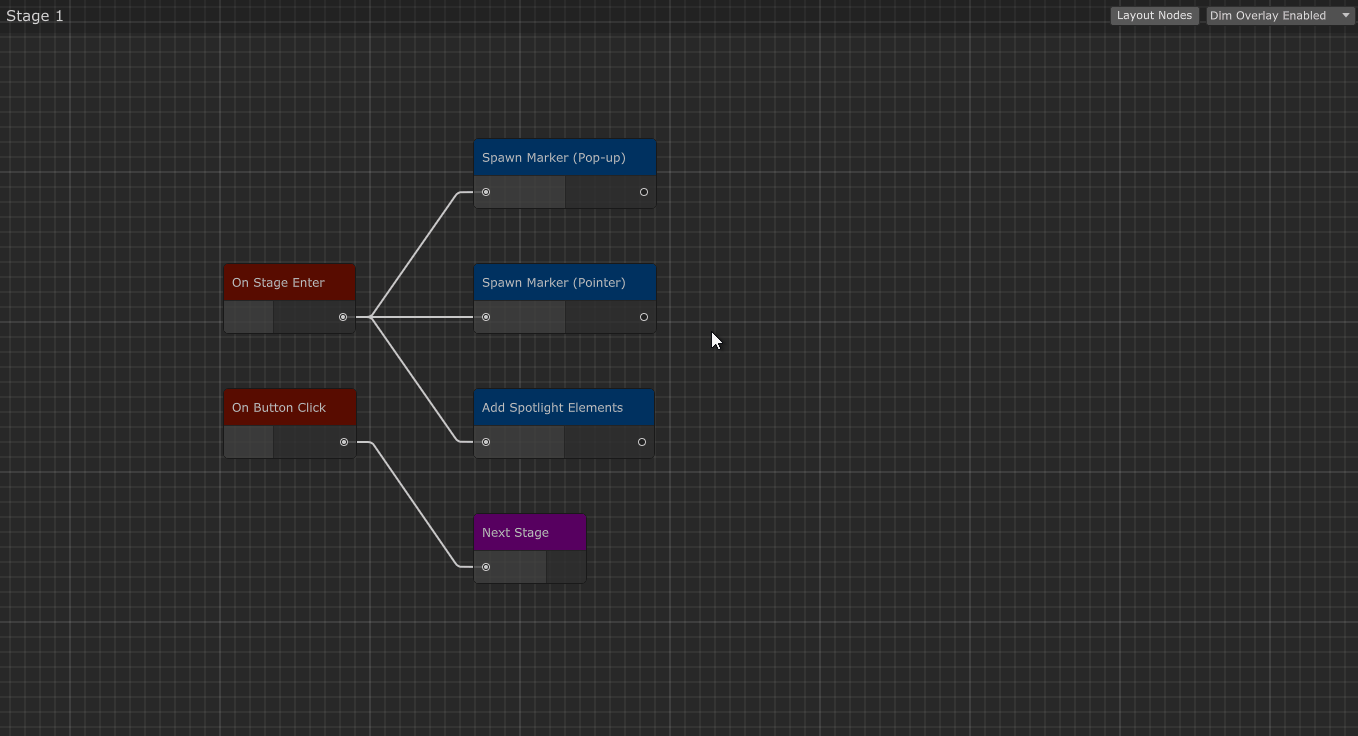
Task: Click output port of Spawn Marker (Pointer)
Action: coord(644,317)
